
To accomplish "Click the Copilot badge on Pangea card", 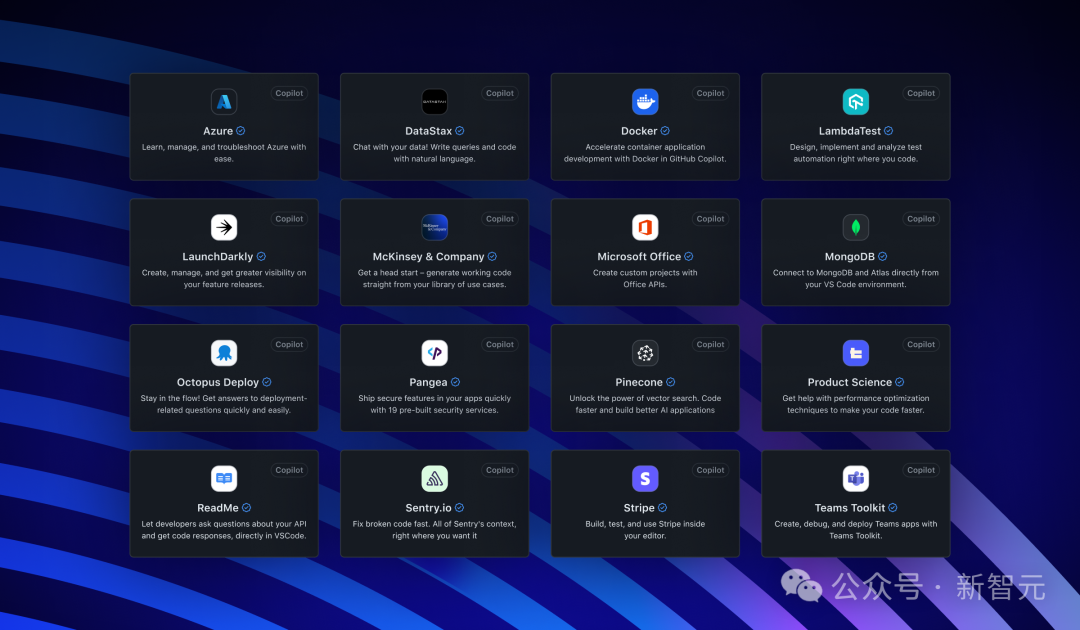I will point(499,344).
